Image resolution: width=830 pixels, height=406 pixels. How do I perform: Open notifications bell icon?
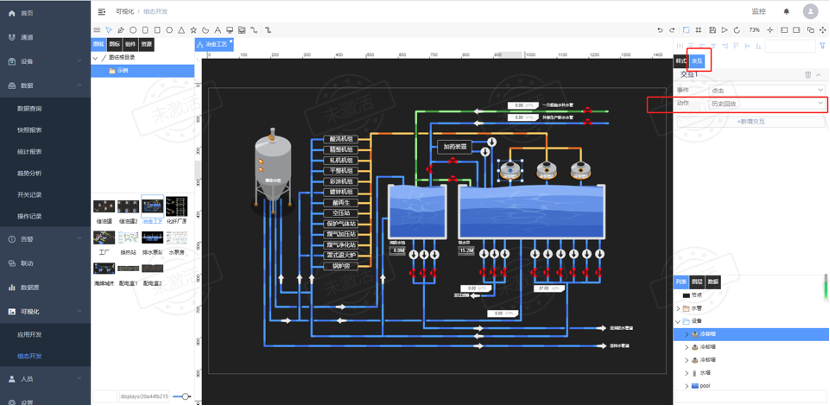pyautogui.click(x=786, y=11)
